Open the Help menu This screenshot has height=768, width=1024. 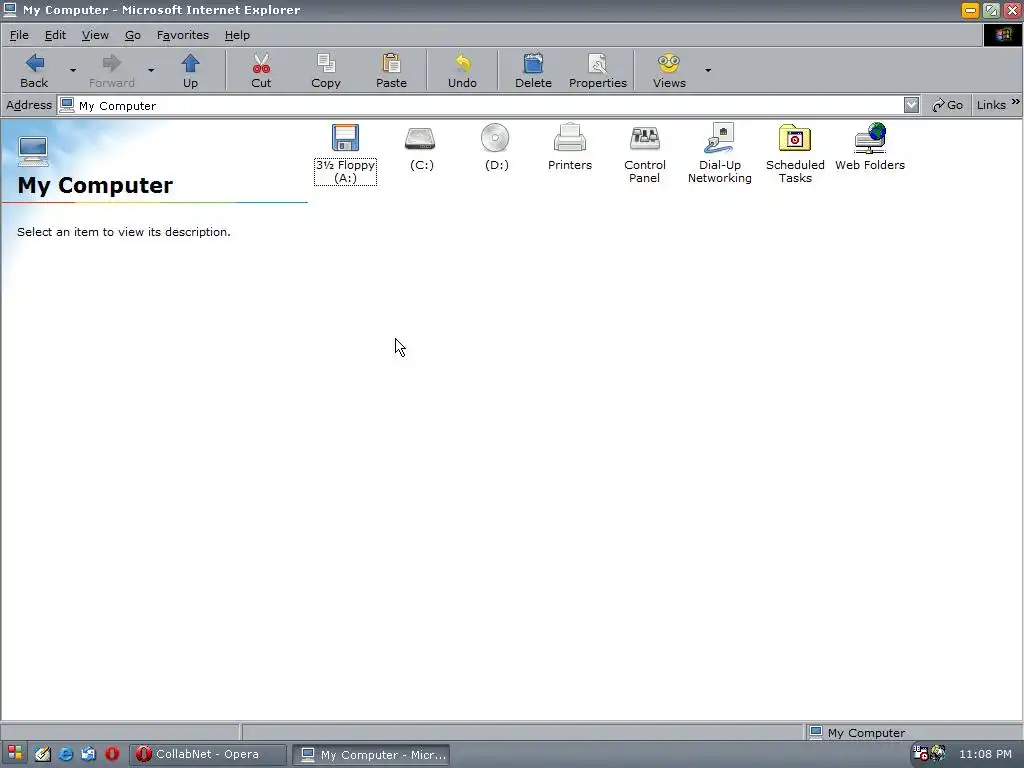[237, 35]
